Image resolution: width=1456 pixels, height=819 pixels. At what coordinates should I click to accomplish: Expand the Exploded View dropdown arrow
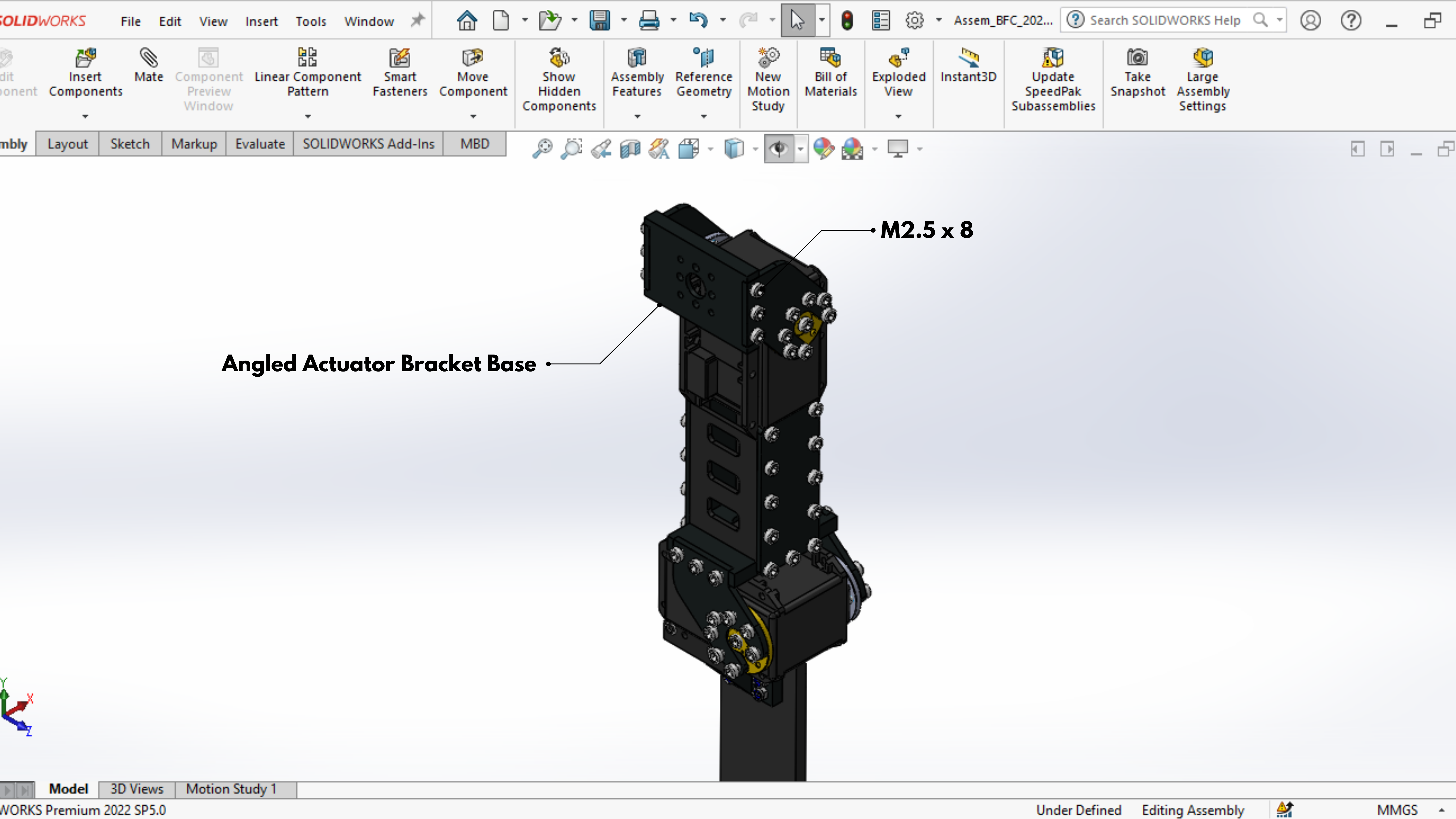click(x=899, y=116)
